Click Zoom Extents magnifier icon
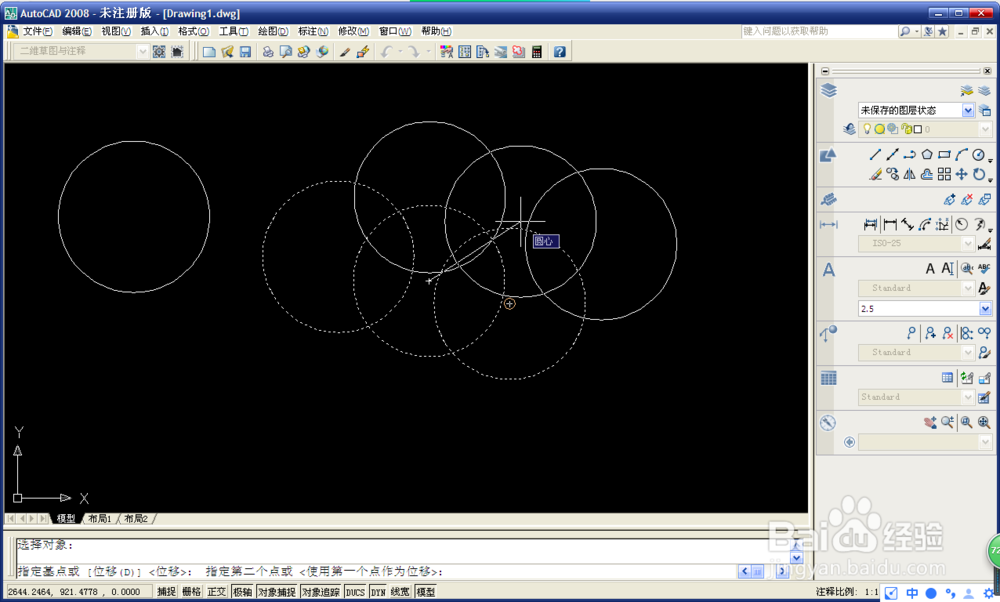The height and width of the screenshot is (602, 1000). tap(984, 422)
